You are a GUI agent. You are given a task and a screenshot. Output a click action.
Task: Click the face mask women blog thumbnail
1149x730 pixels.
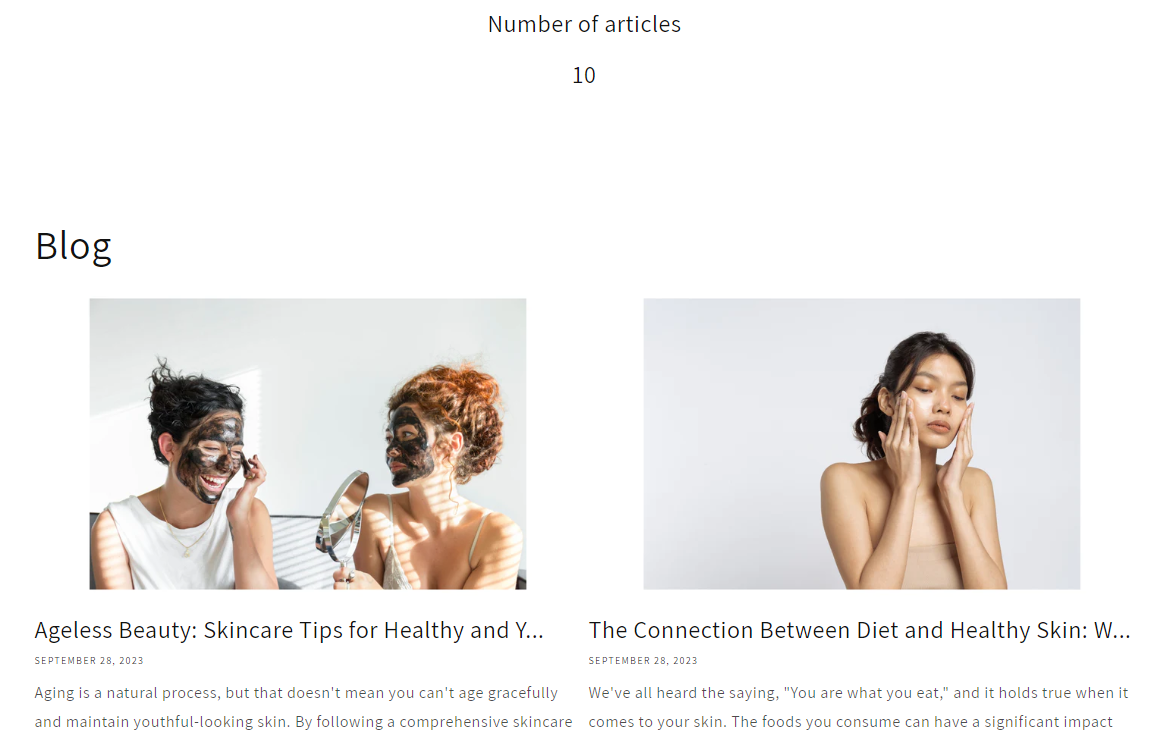308,443
